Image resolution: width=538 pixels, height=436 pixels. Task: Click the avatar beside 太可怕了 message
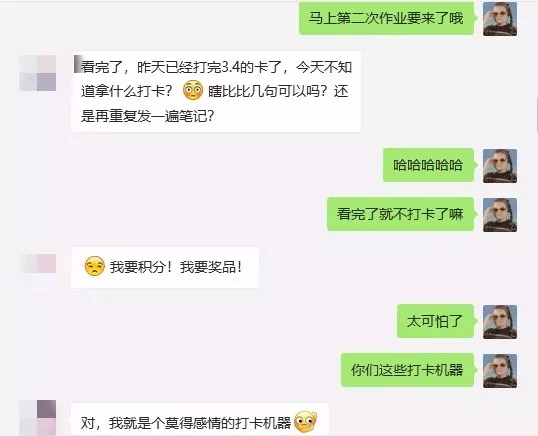point(500,322)
